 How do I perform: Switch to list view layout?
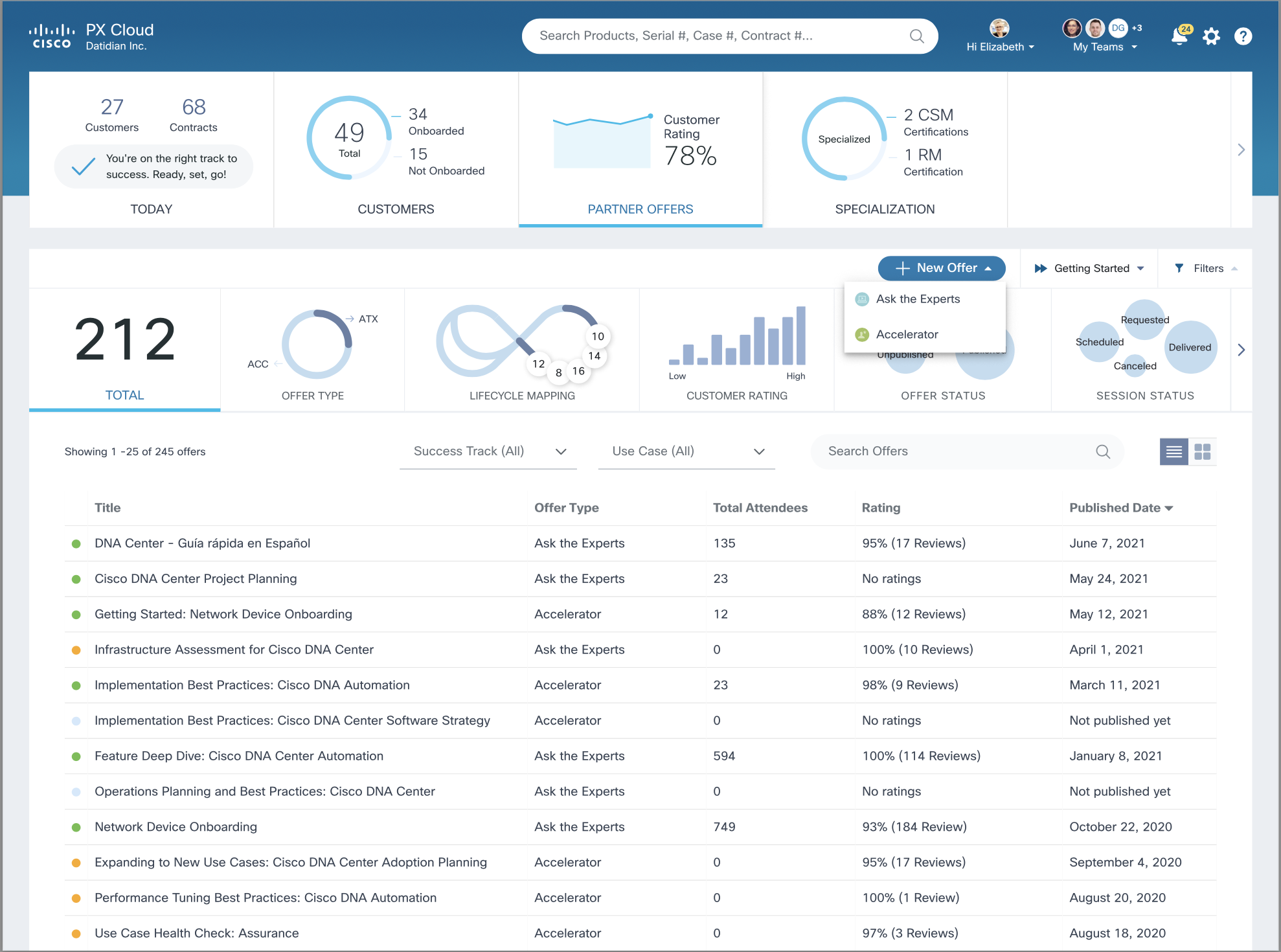click(x=1173, y=451)
